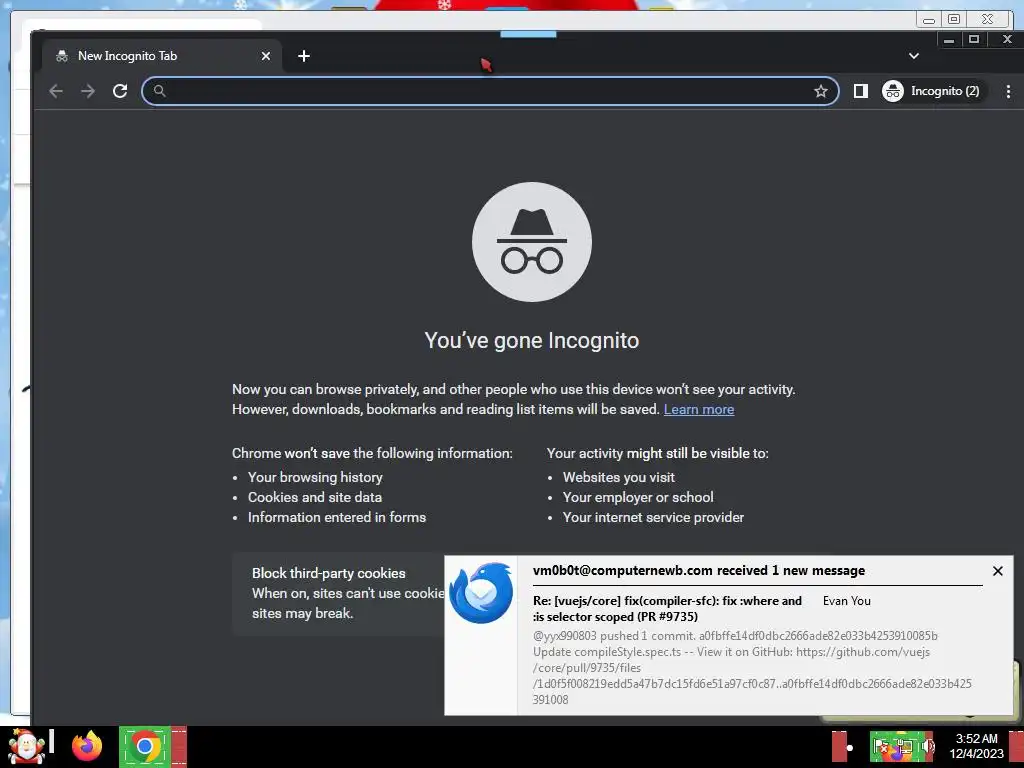Open the vuejs/core email subject
The image size is (1024, 768).
667,609
